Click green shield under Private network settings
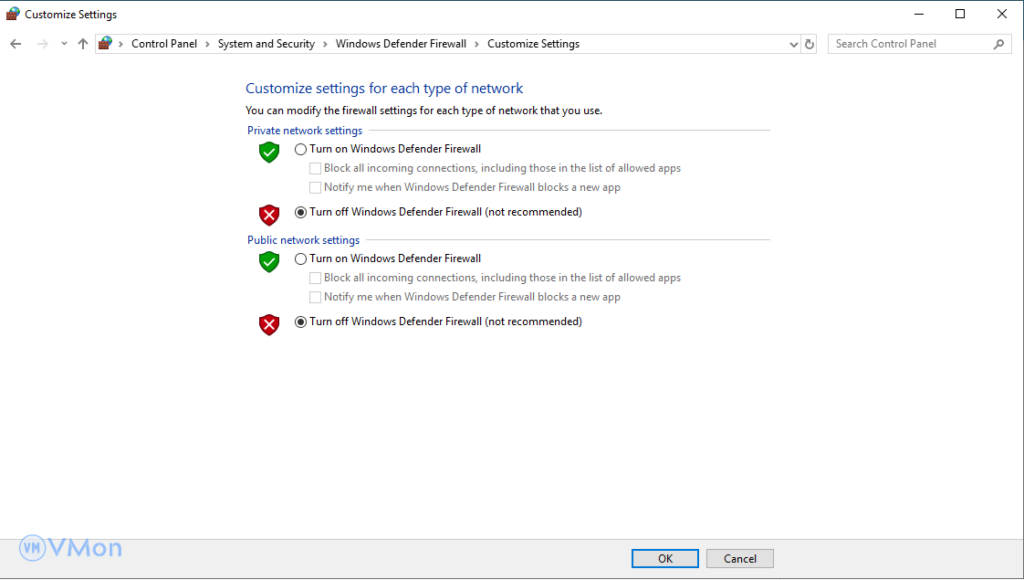The height and width of the screenshot is (580, 1024). tap(269, 152)
